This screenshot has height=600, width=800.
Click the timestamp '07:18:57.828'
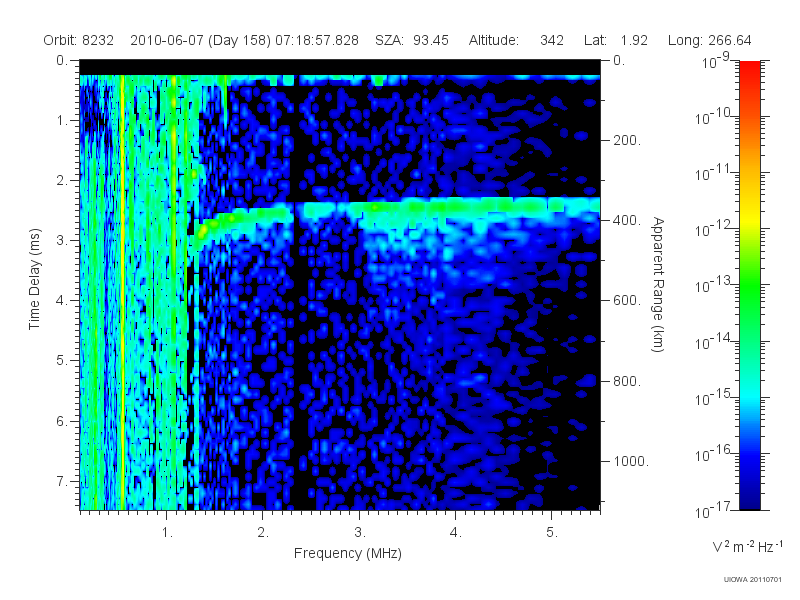coord(317,40)
